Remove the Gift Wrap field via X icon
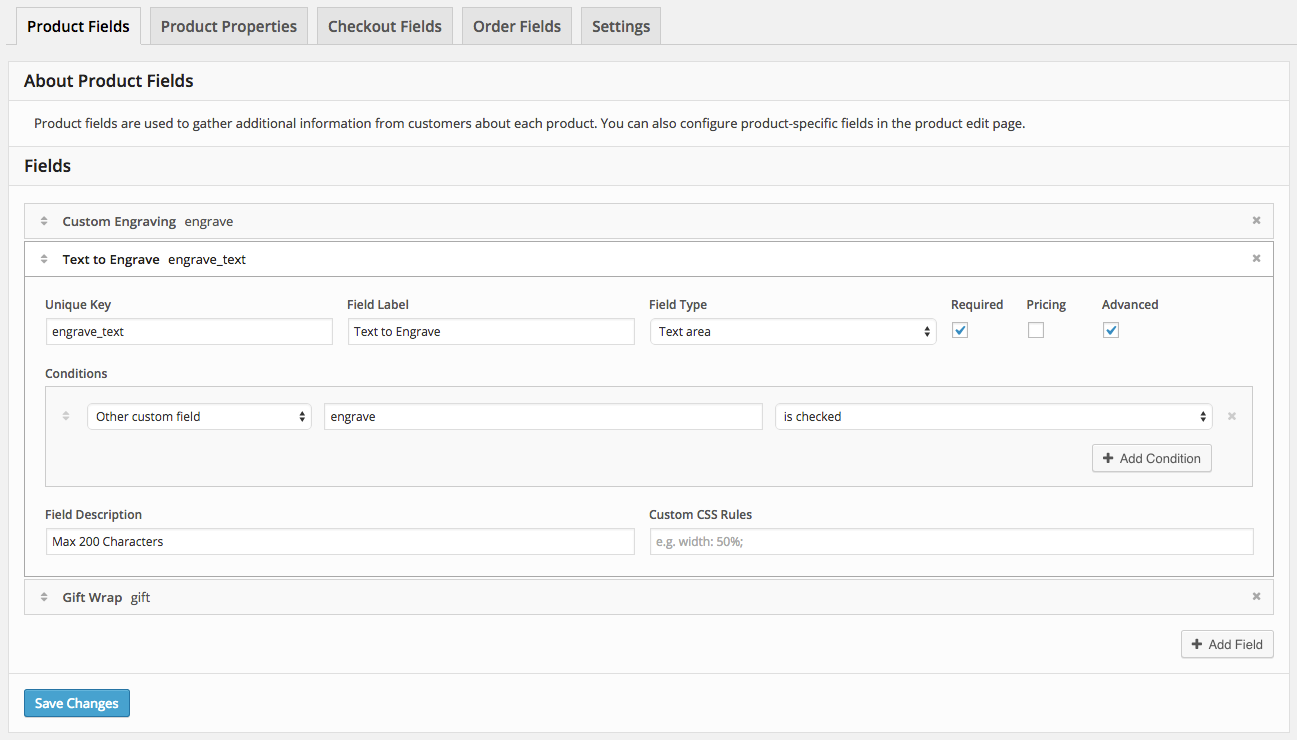1297x740 pixels. click(x=1256, y=597)
